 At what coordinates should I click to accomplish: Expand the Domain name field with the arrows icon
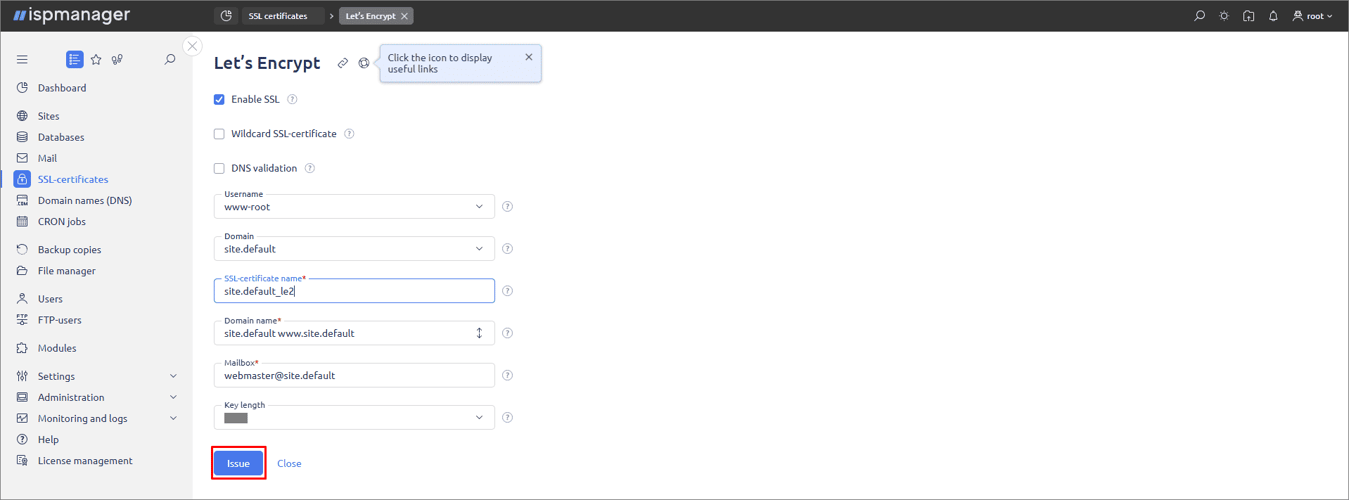pos(479,333)
